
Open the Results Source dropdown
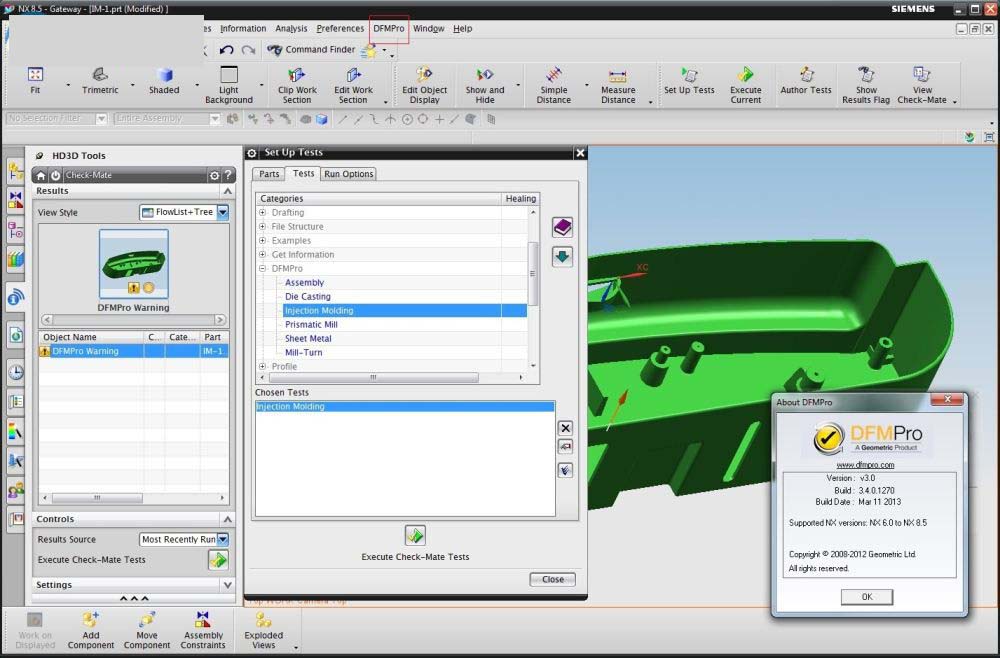pyautogui.click(x=223, y=539)
